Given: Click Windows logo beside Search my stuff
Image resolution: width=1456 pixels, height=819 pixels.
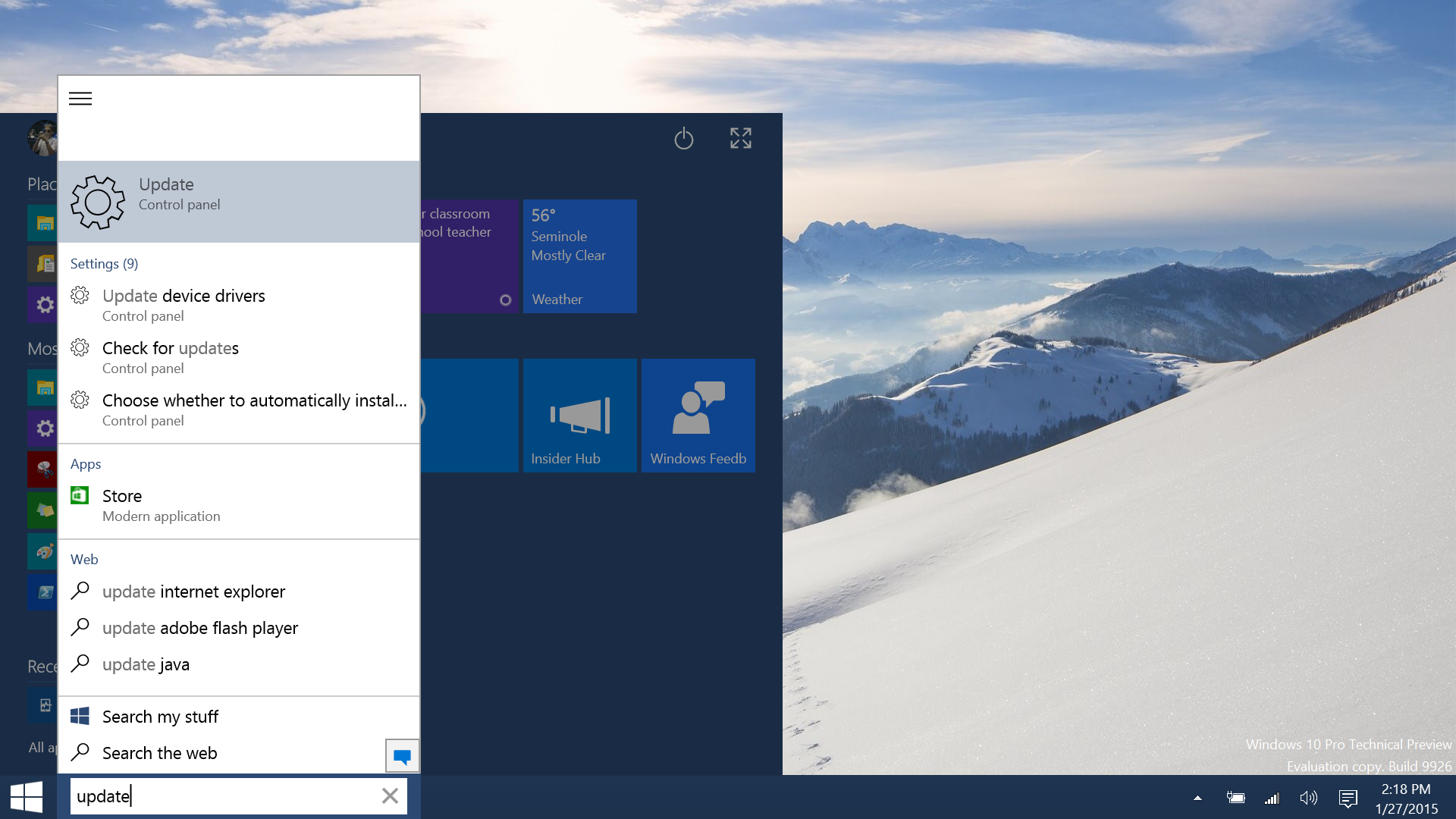Looking at the screenshot, I should click(x=80, y=717).
